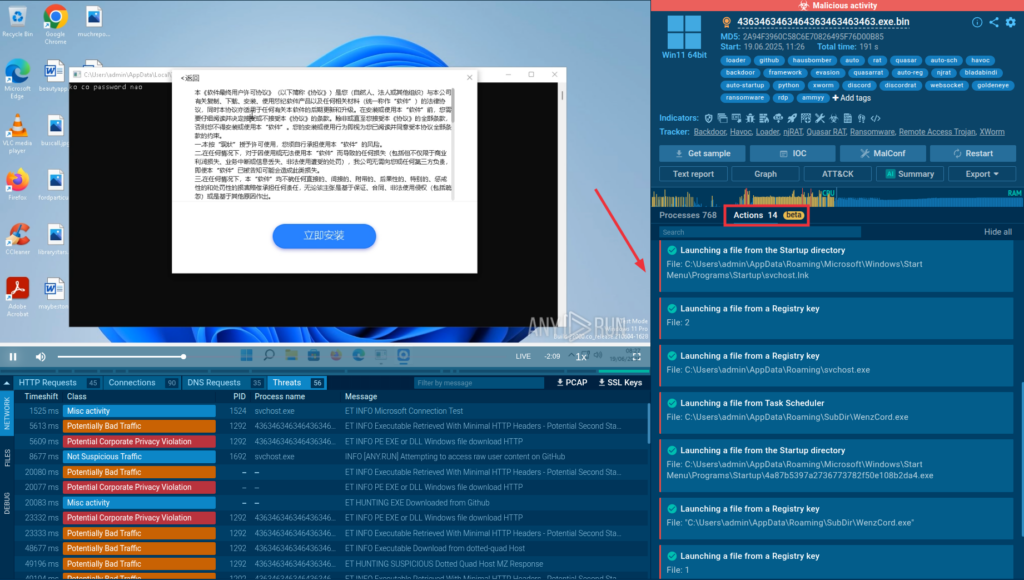Image resolution: width=1024 pixels, height=580 pixels.
Task: Click the Restart button
Action: [x=972, y=153]
